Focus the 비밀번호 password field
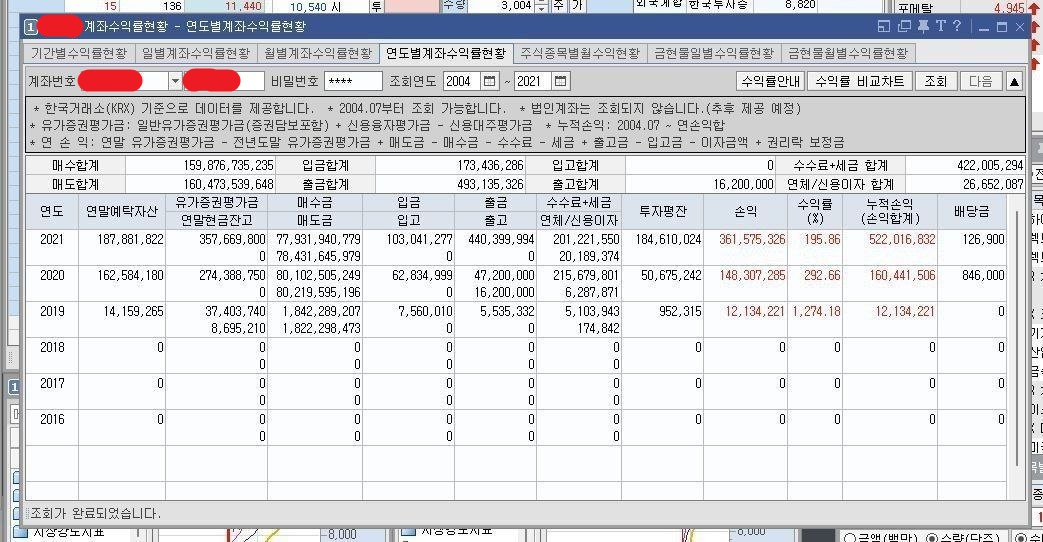Image resolution: width=1043 pixels, height=542 pixels. (x=353, y=81)
